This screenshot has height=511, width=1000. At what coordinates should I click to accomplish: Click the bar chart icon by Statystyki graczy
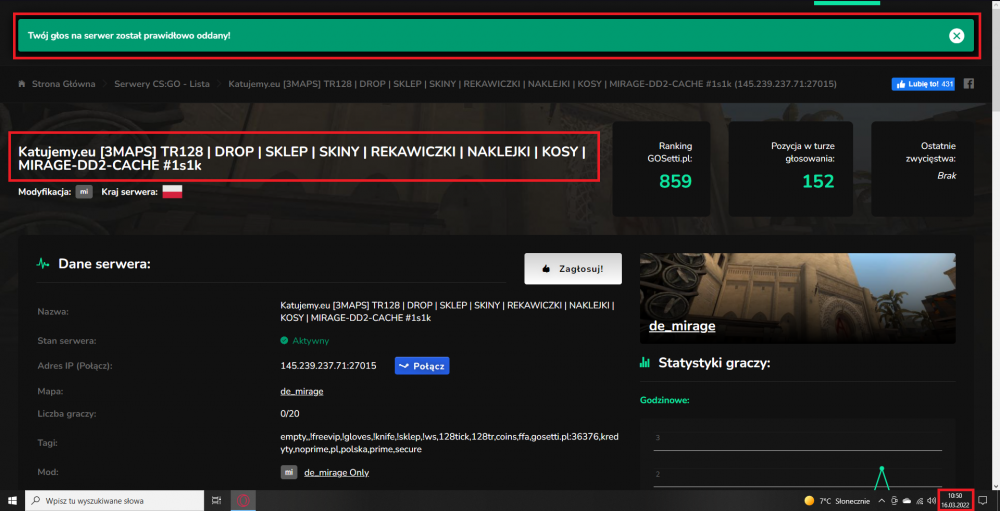click(x=645, y=363)
